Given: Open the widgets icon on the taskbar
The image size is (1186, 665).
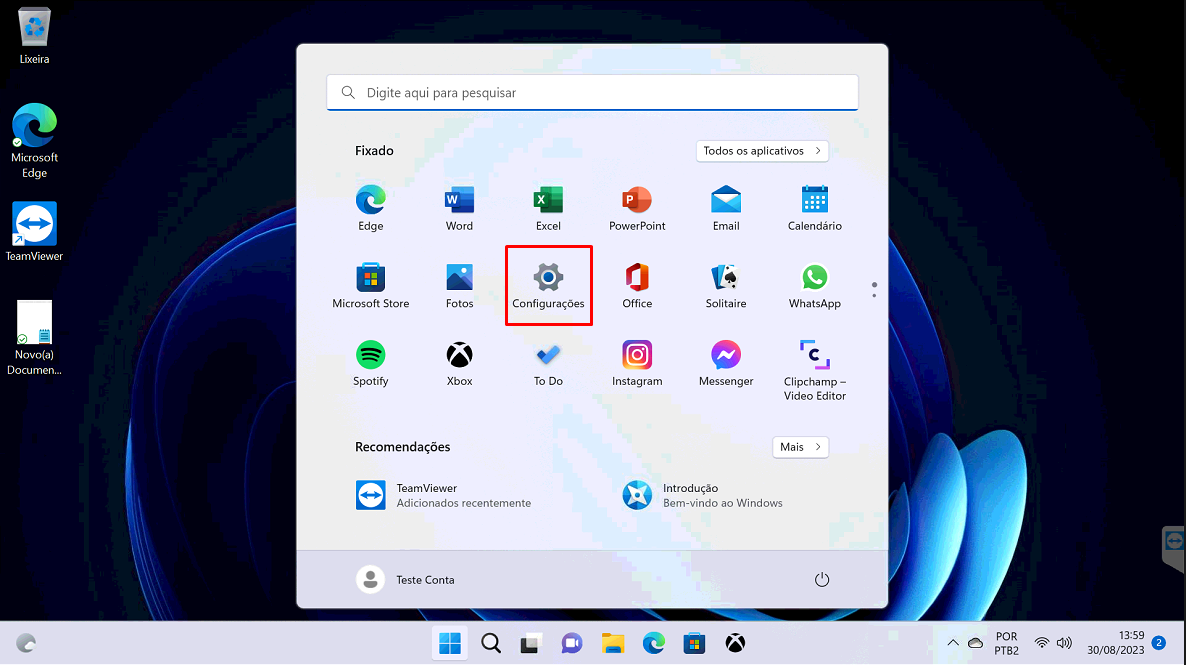Looking at the screenshot, I should (26, 643).
